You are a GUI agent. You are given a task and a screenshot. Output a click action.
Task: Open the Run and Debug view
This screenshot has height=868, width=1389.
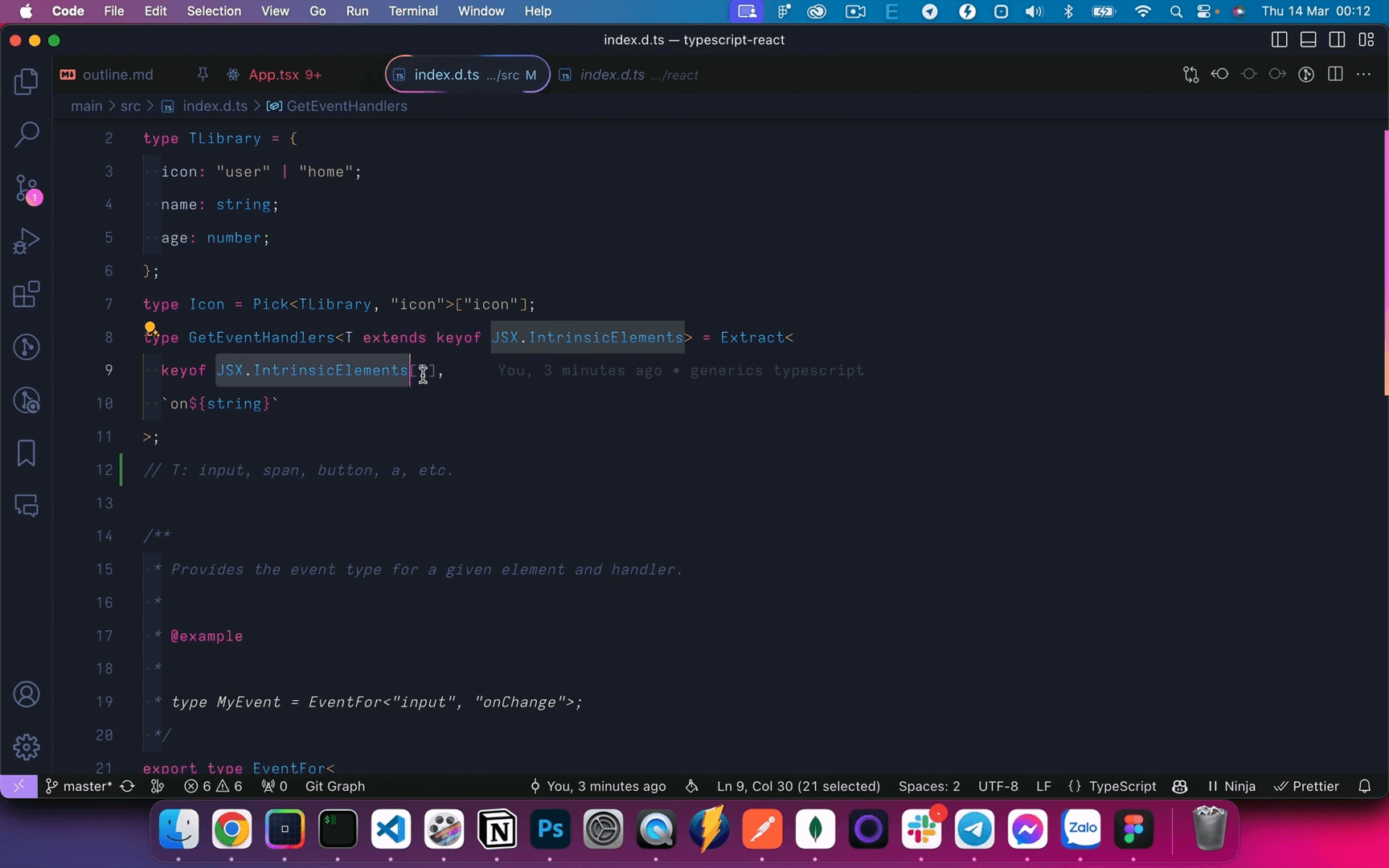27,241
